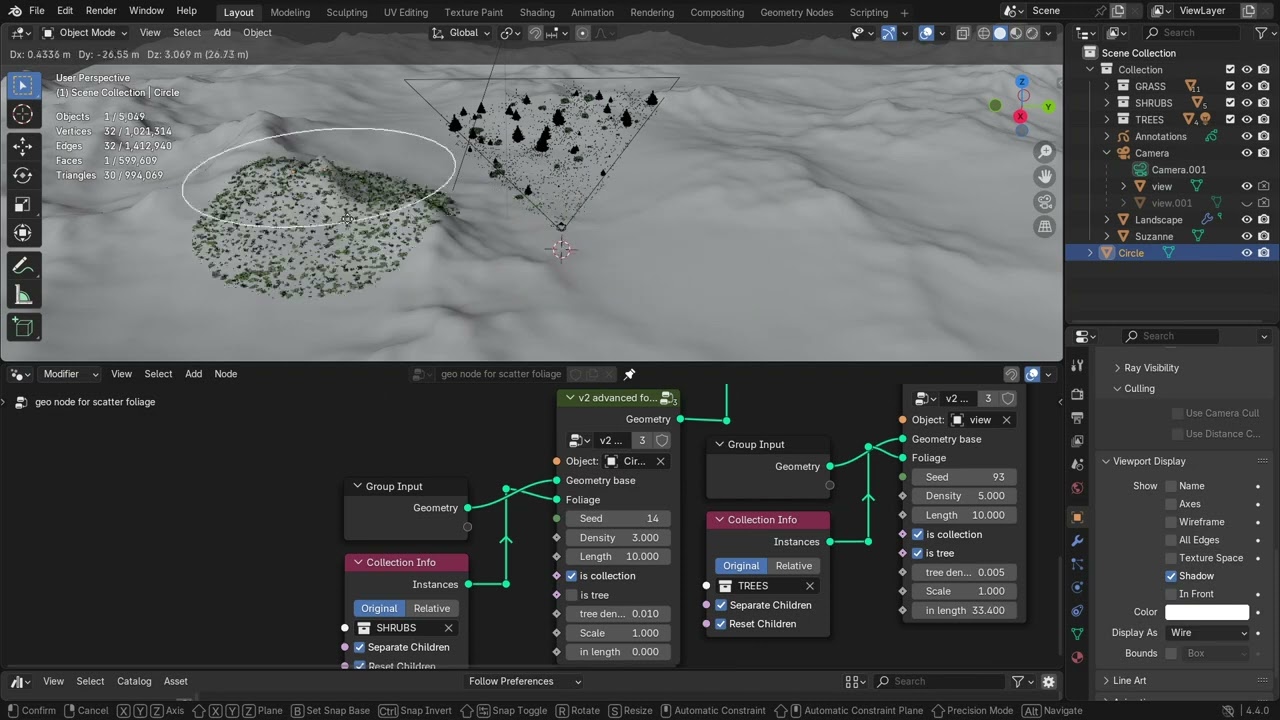
Task: Switch to the Geometry Nodes workspace tab
Action: pyautogui.click(x=796, y=12)
